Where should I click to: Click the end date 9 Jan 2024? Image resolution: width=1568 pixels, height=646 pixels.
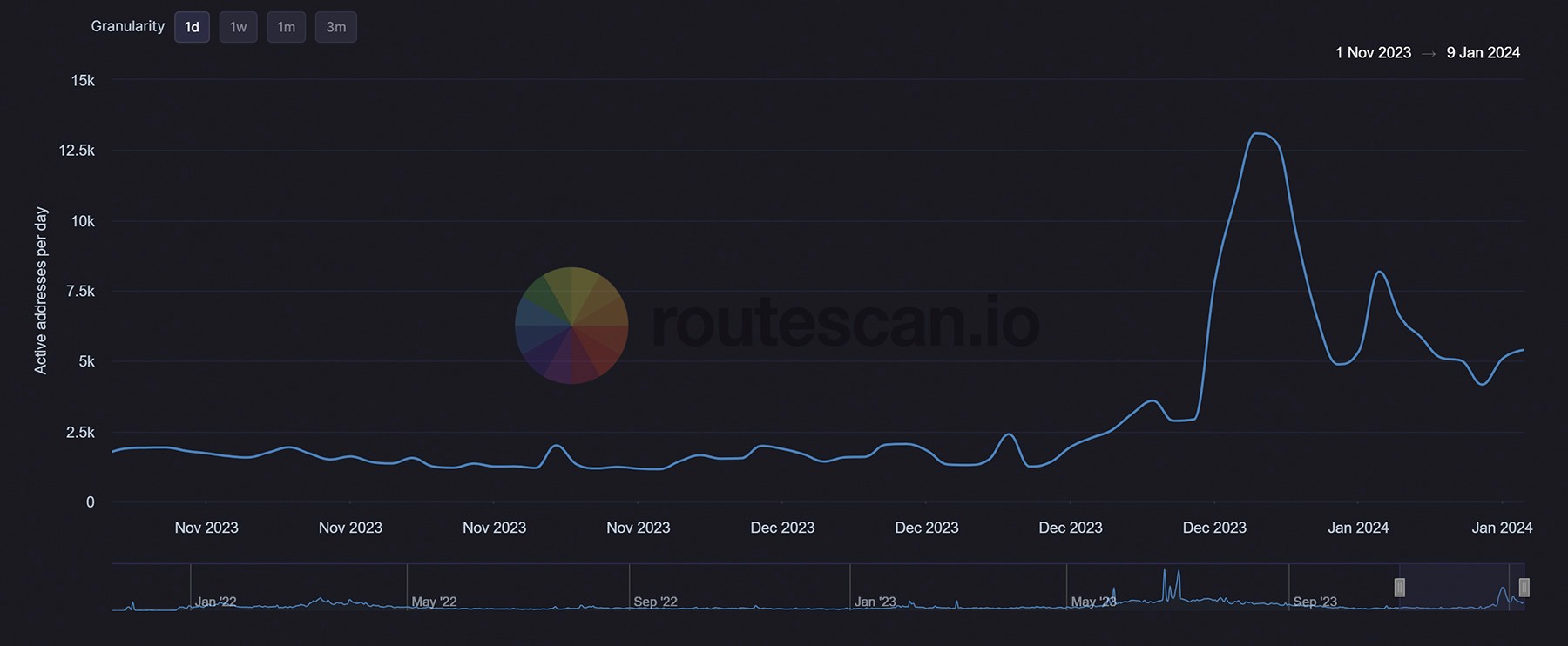pos(1483,53)
